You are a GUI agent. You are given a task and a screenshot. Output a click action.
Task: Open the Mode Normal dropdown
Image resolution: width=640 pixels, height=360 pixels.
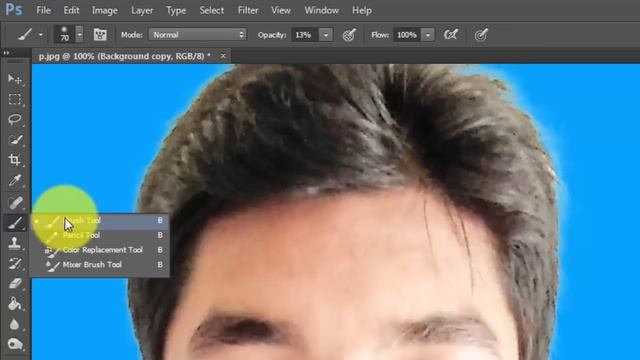point(197,35)
